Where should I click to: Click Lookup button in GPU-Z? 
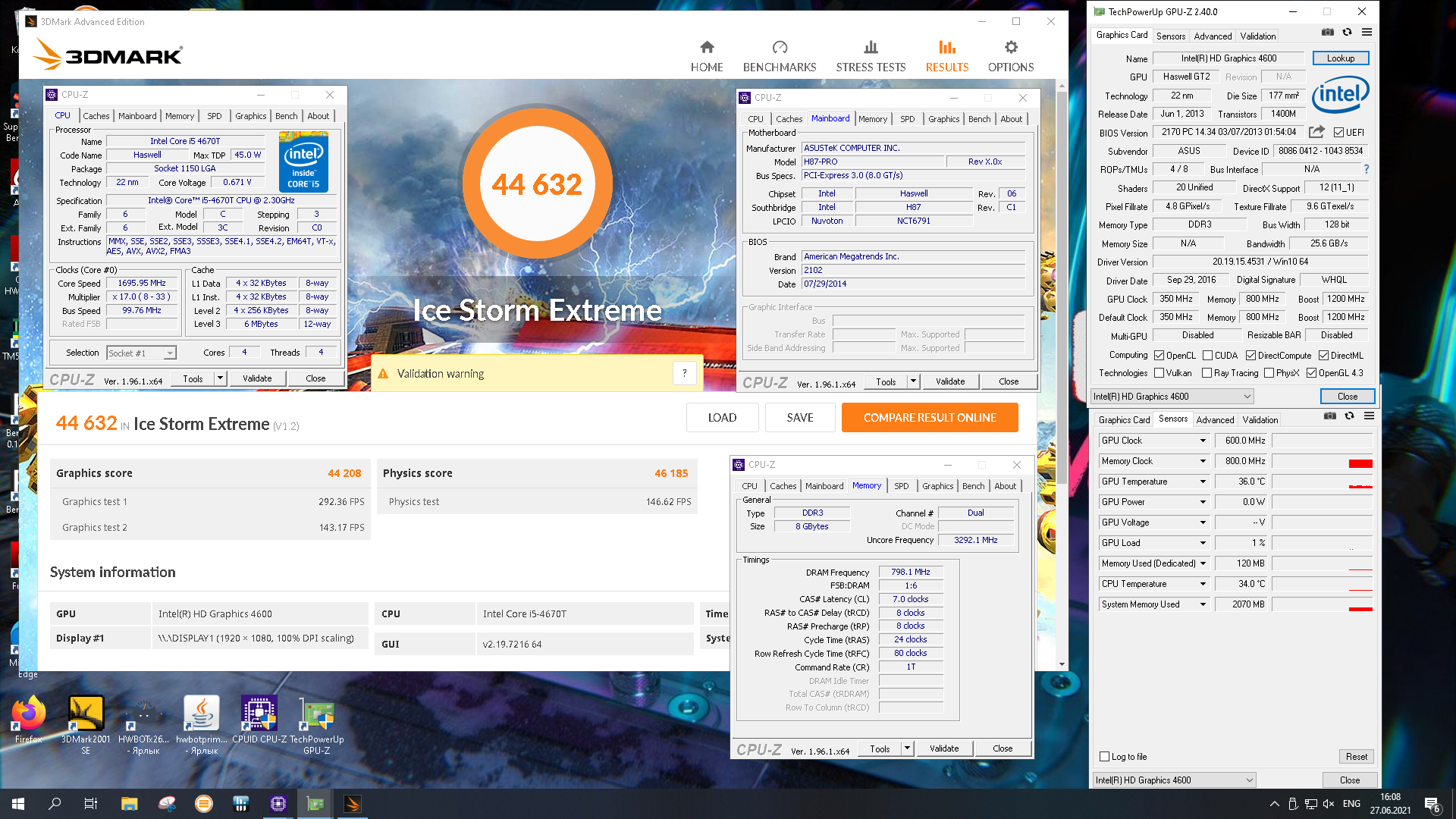1340,58
